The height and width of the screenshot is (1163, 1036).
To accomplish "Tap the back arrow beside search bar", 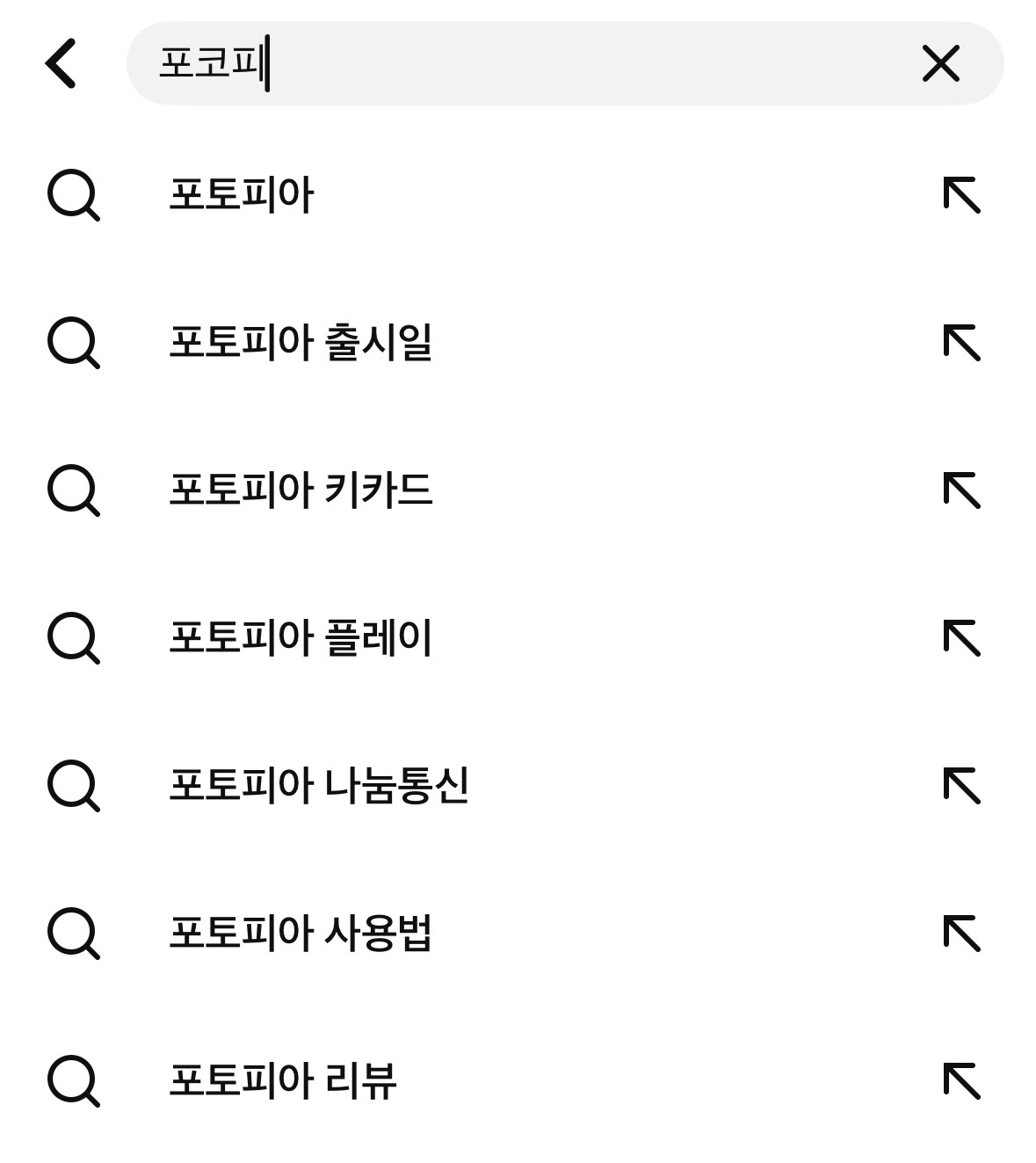I will coord(62,63).
